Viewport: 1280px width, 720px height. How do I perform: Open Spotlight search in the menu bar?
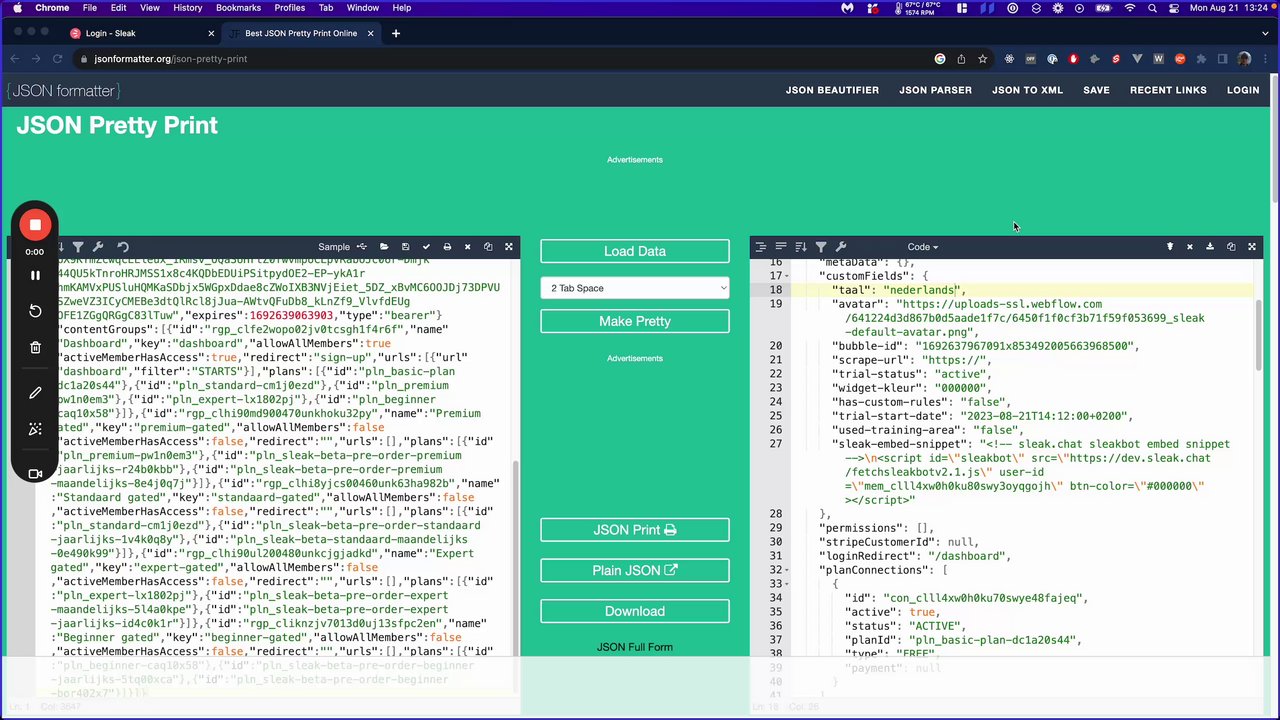[x=1152, y=8]
